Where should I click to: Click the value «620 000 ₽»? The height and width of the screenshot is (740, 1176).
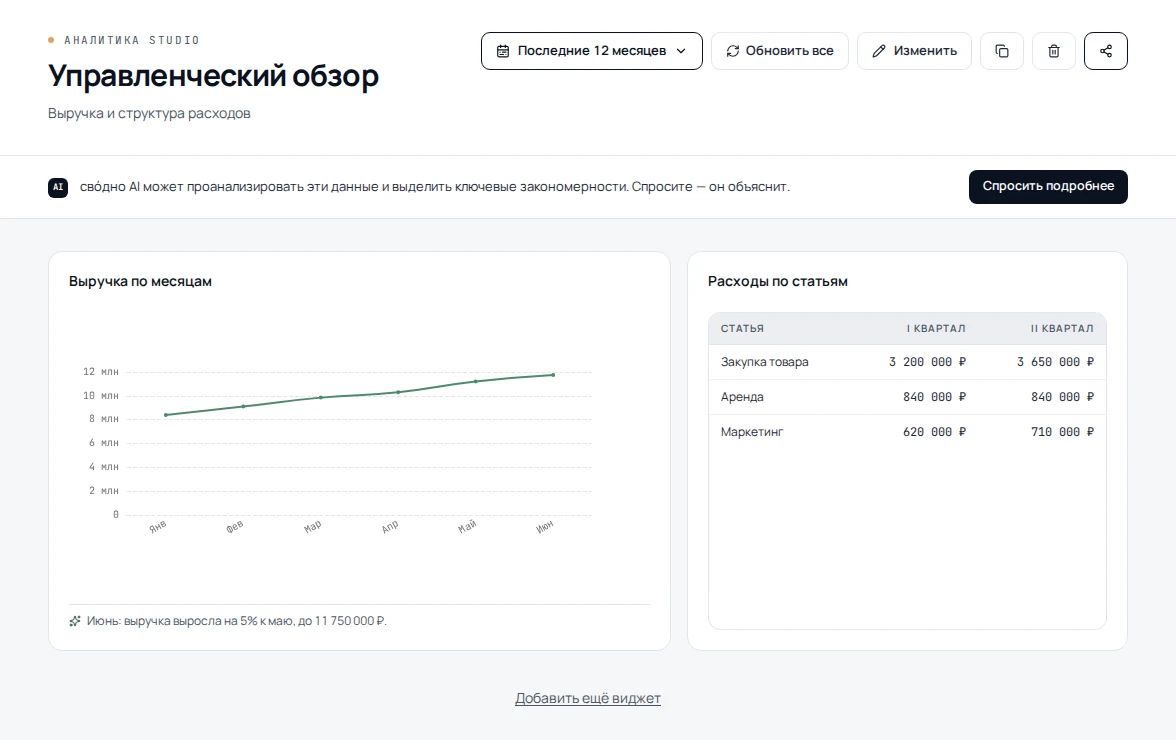click(934, 432)
